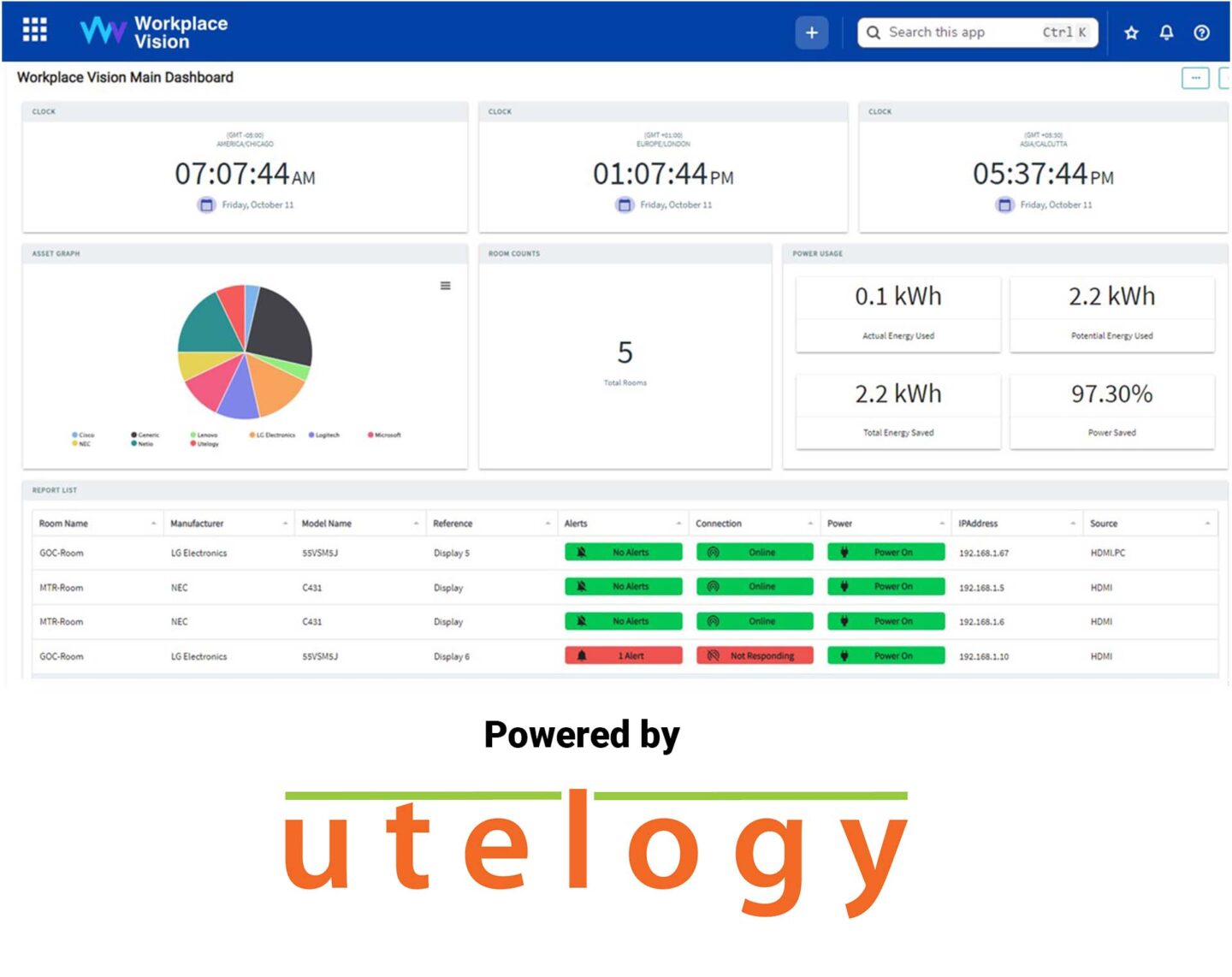
Task: Open the notifications bell icon
Action: click(x=1166, y=33)
